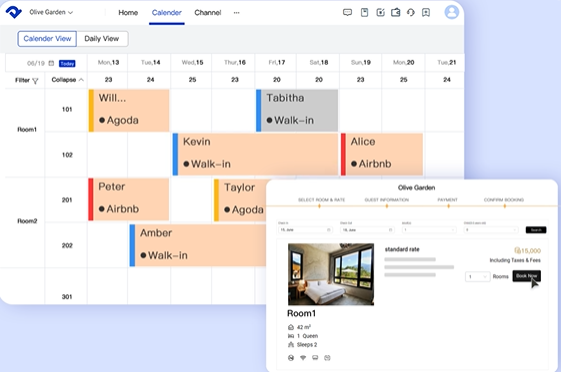The width and height of the screenshot is (561, 372).
Task: Open the Rooms quantity dropdown
Action: [477, 276]
